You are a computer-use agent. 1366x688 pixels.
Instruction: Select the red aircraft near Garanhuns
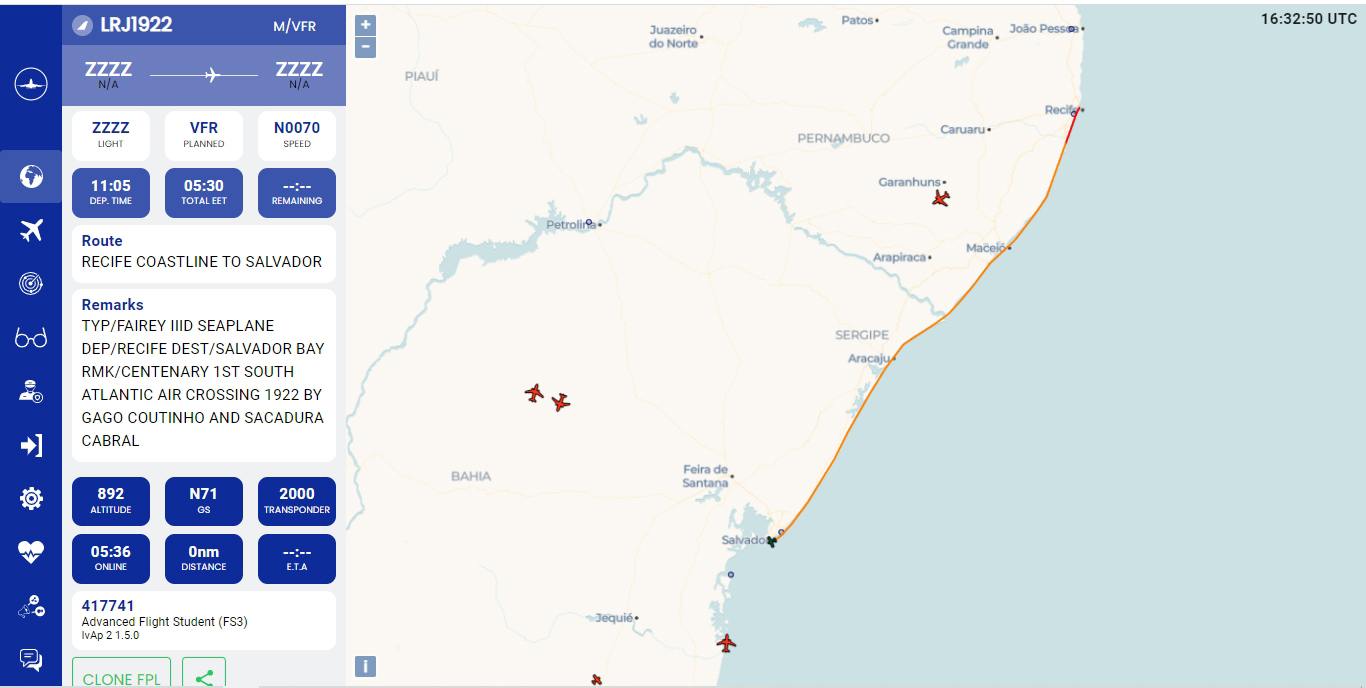[940, 198]
